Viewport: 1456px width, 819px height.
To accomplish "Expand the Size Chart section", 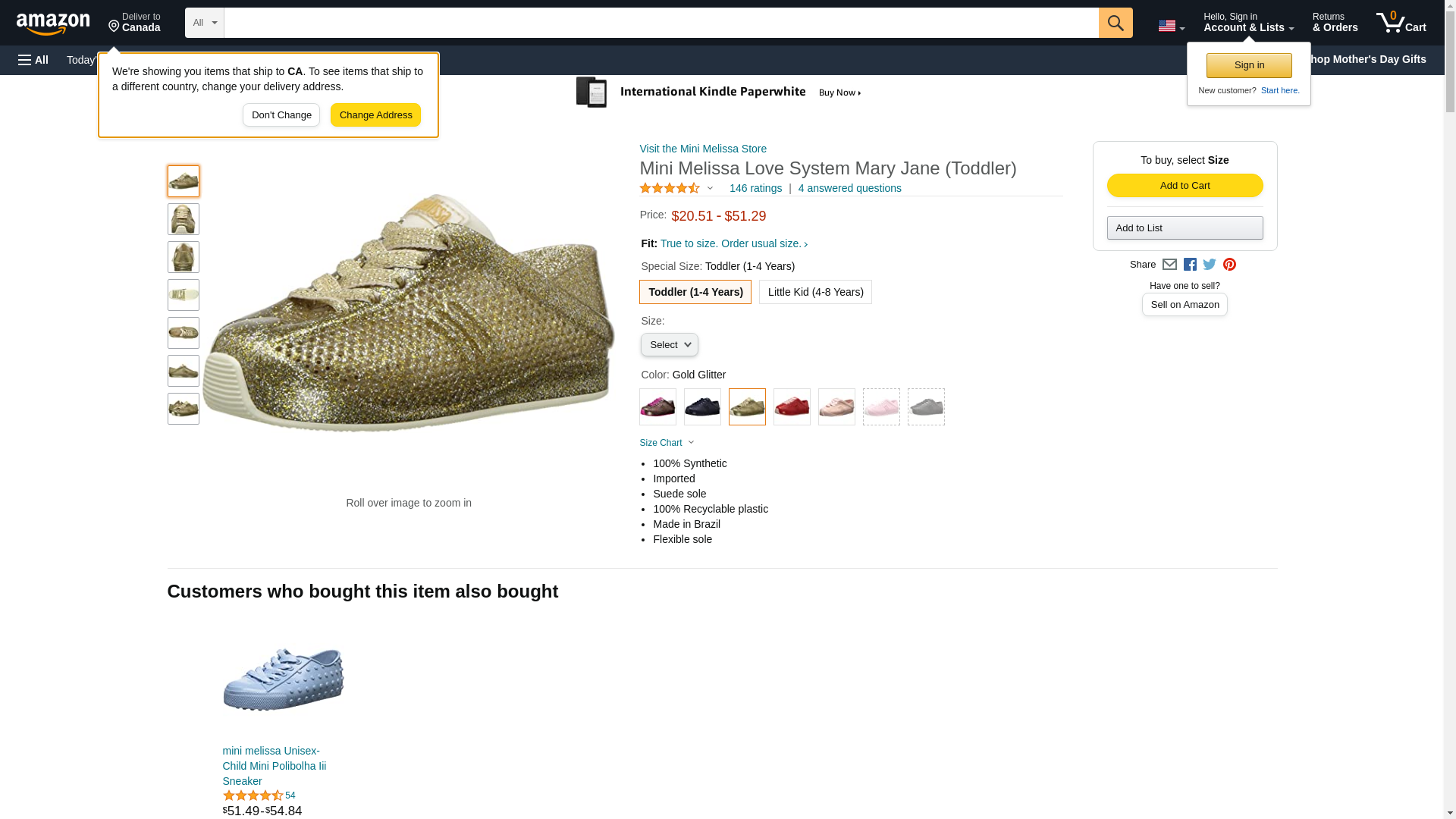I will pyautogui.click(x=667, y=443).
